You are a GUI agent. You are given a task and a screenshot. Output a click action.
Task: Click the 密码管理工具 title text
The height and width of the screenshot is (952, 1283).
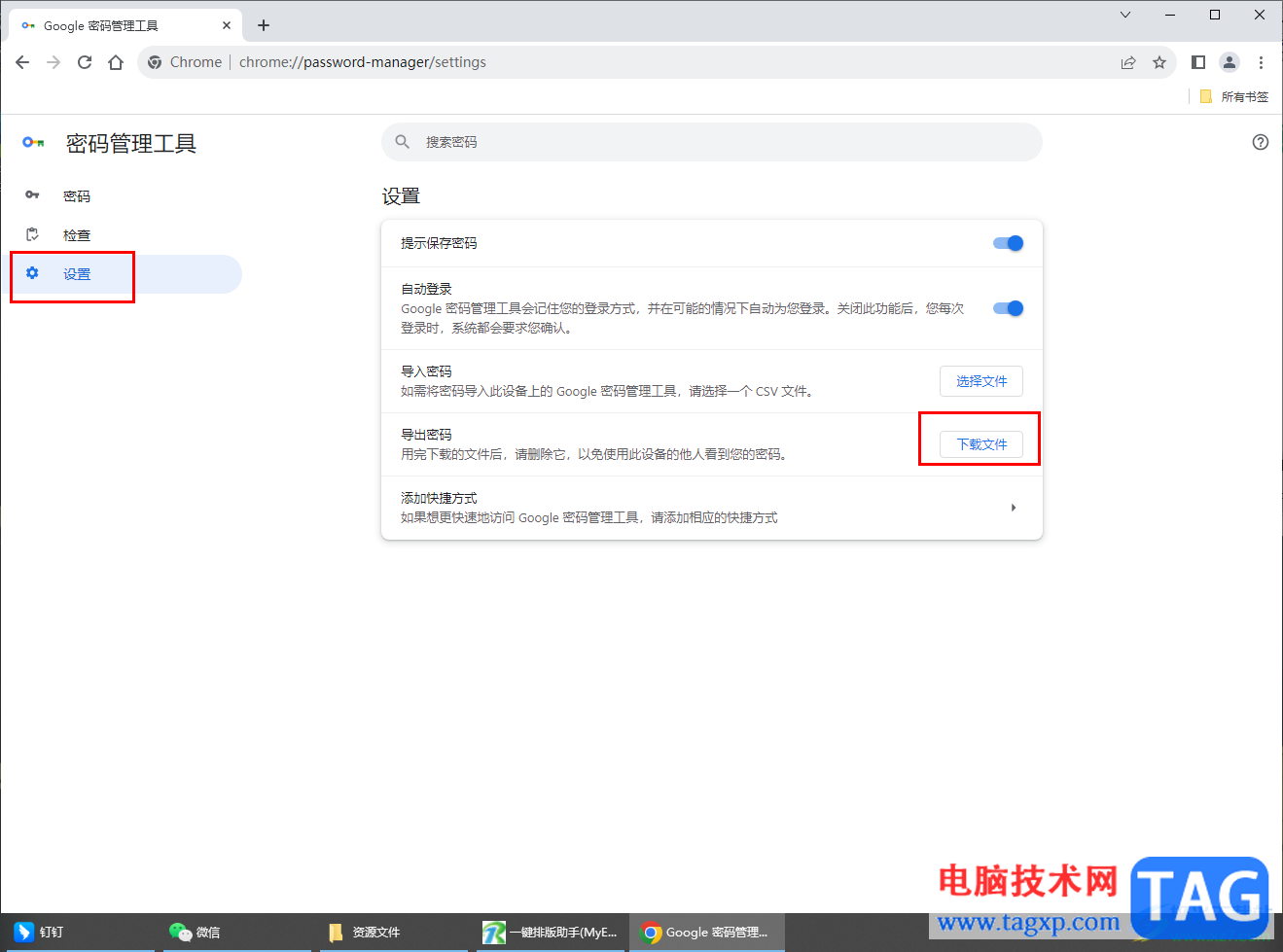131,144
